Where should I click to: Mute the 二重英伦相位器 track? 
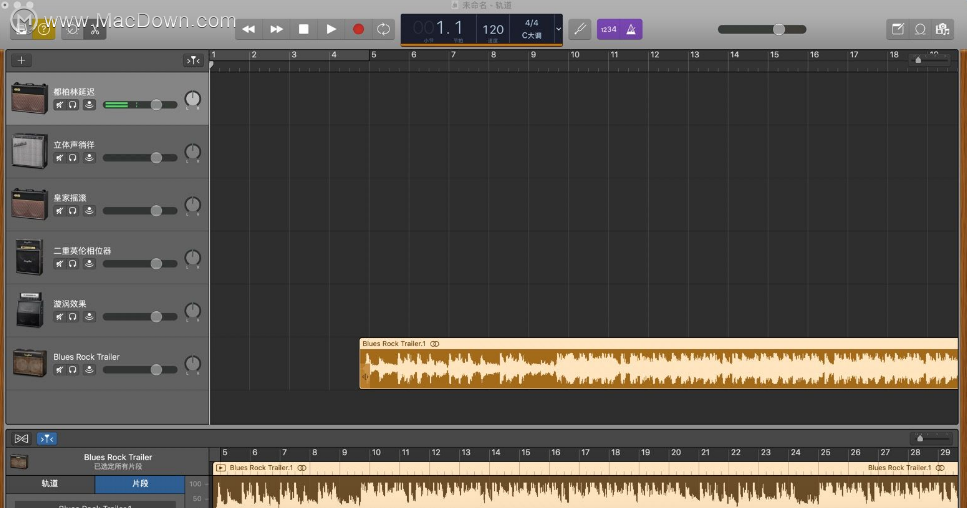click(59, 264)
